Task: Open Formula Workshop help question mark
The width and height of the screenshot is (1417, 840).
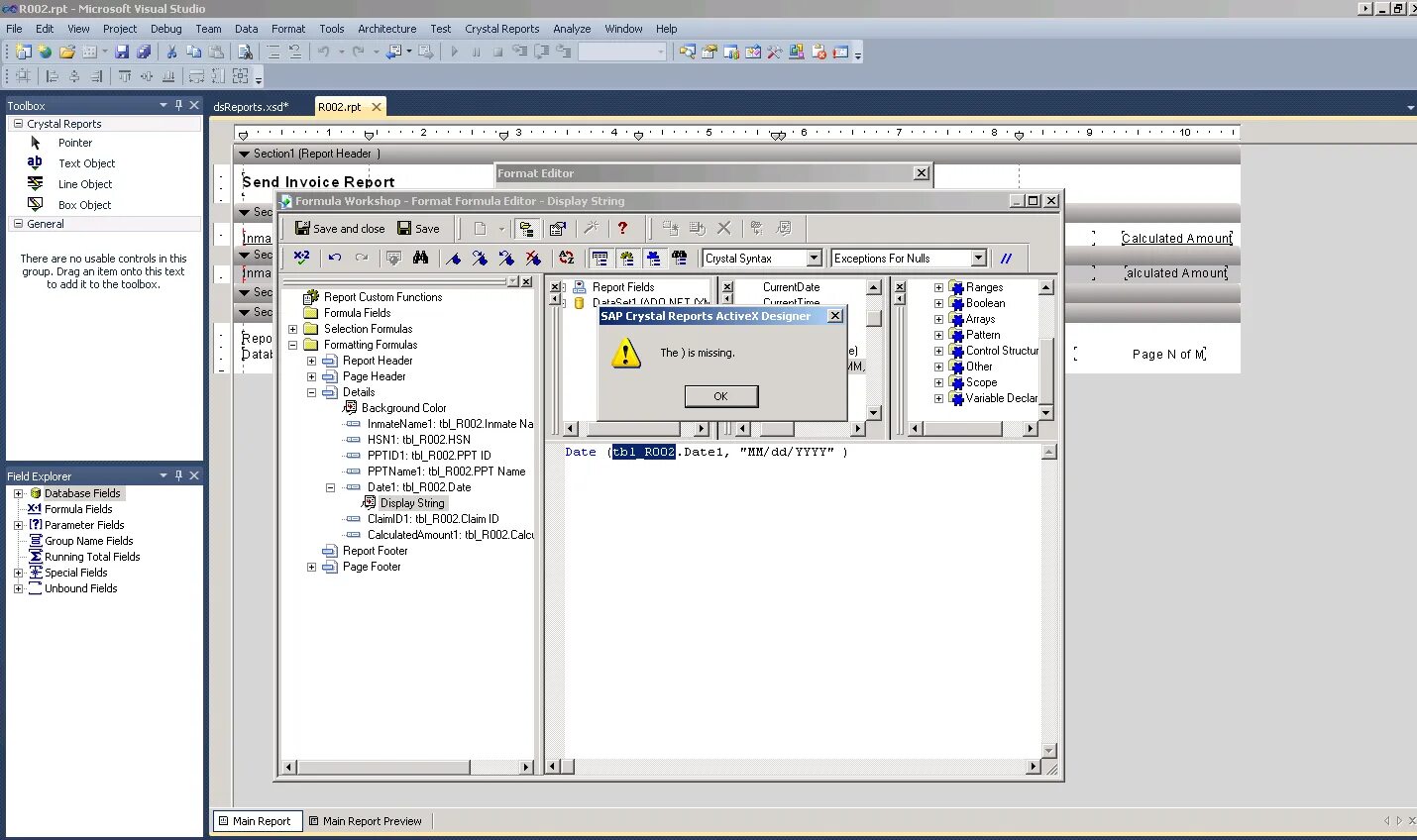Action: (x=622, y=228)
